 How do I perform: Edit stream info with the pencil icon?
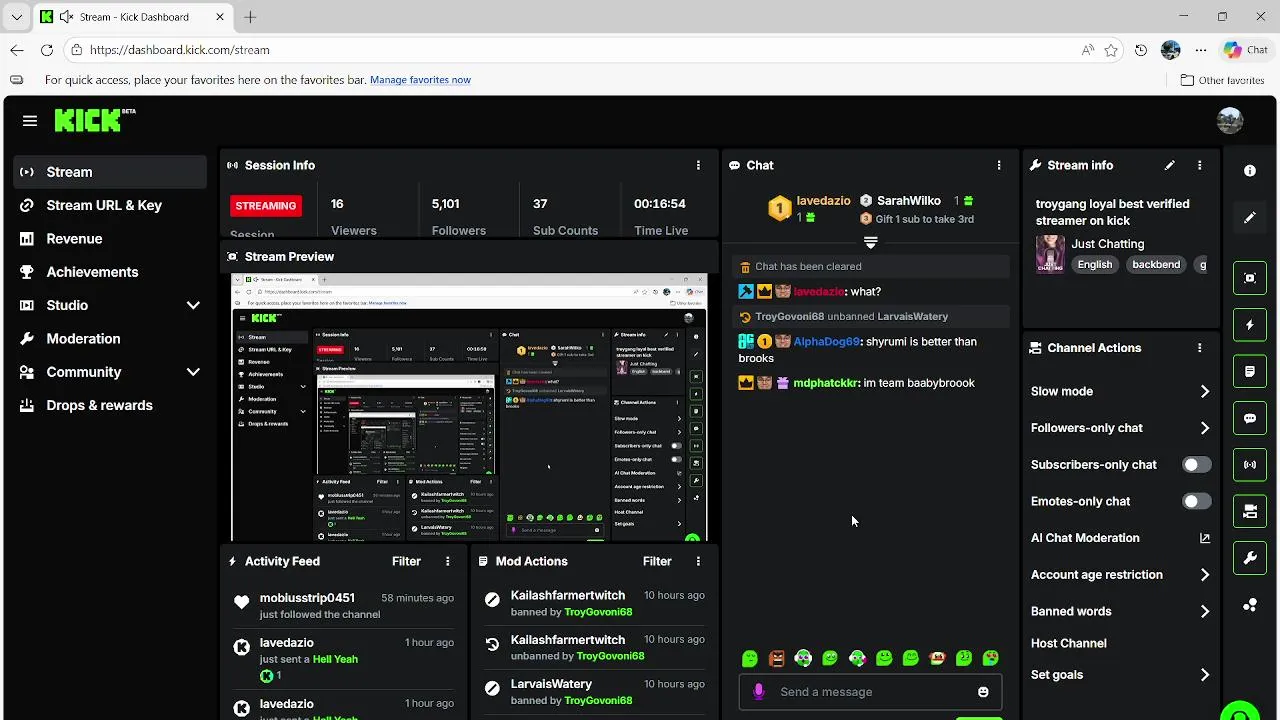(x=1169, y=165)
